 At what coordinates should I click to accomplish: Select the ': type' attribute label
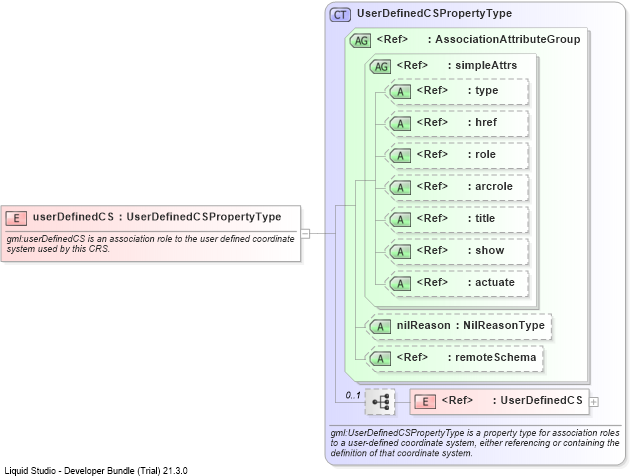point(483,90)
